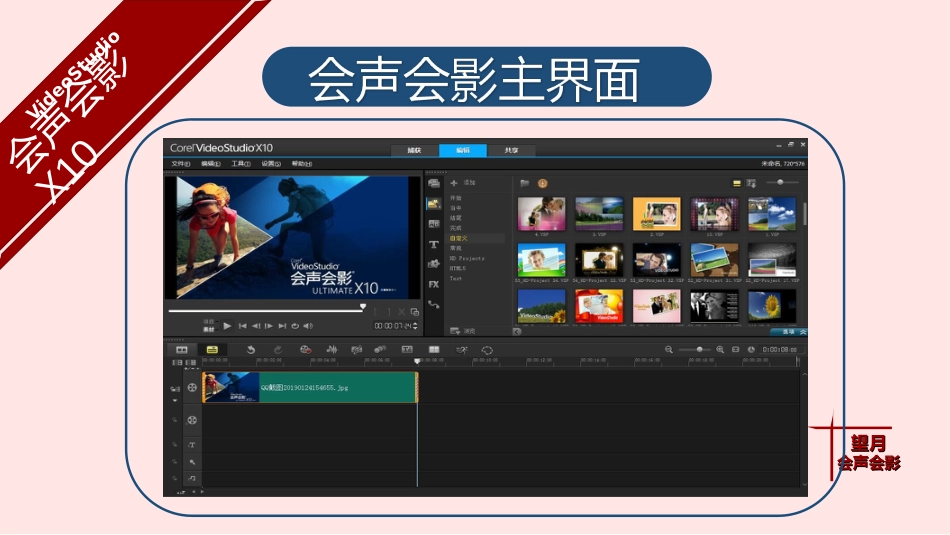Open system volume popup speaker icon

pyautogui.click(x=308, y=326)
